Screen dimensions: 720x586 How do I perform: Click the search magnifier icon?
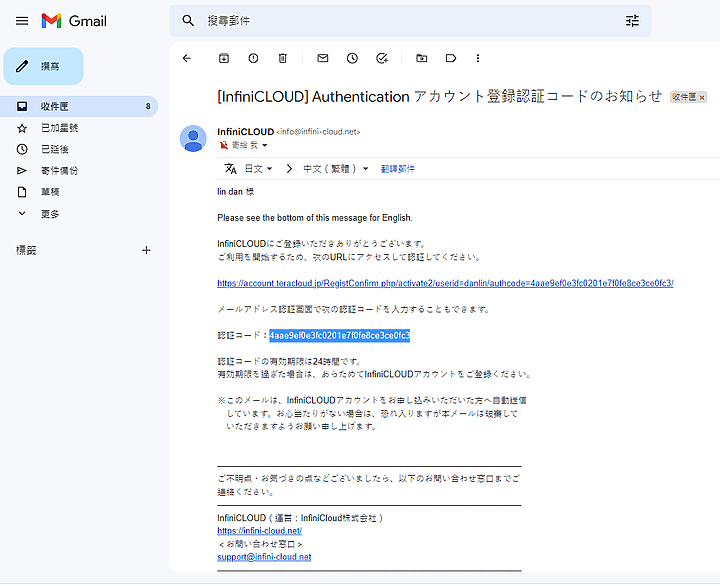[x=188, y=20]
